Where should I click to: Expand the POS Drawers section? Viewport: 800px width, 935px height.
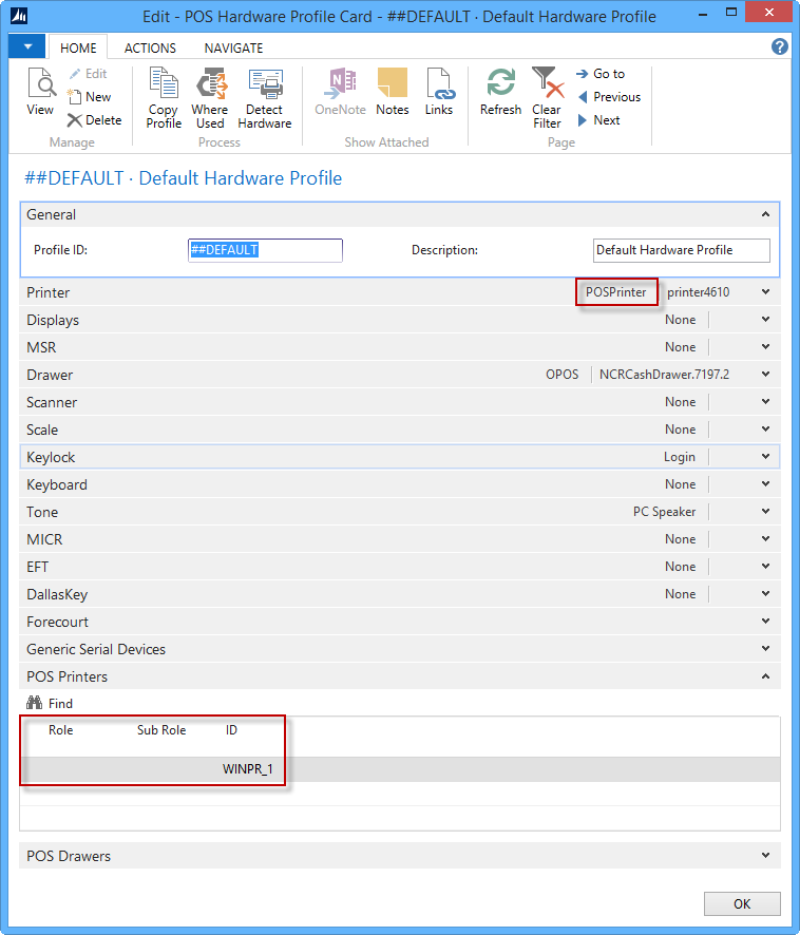pos(765,856)
